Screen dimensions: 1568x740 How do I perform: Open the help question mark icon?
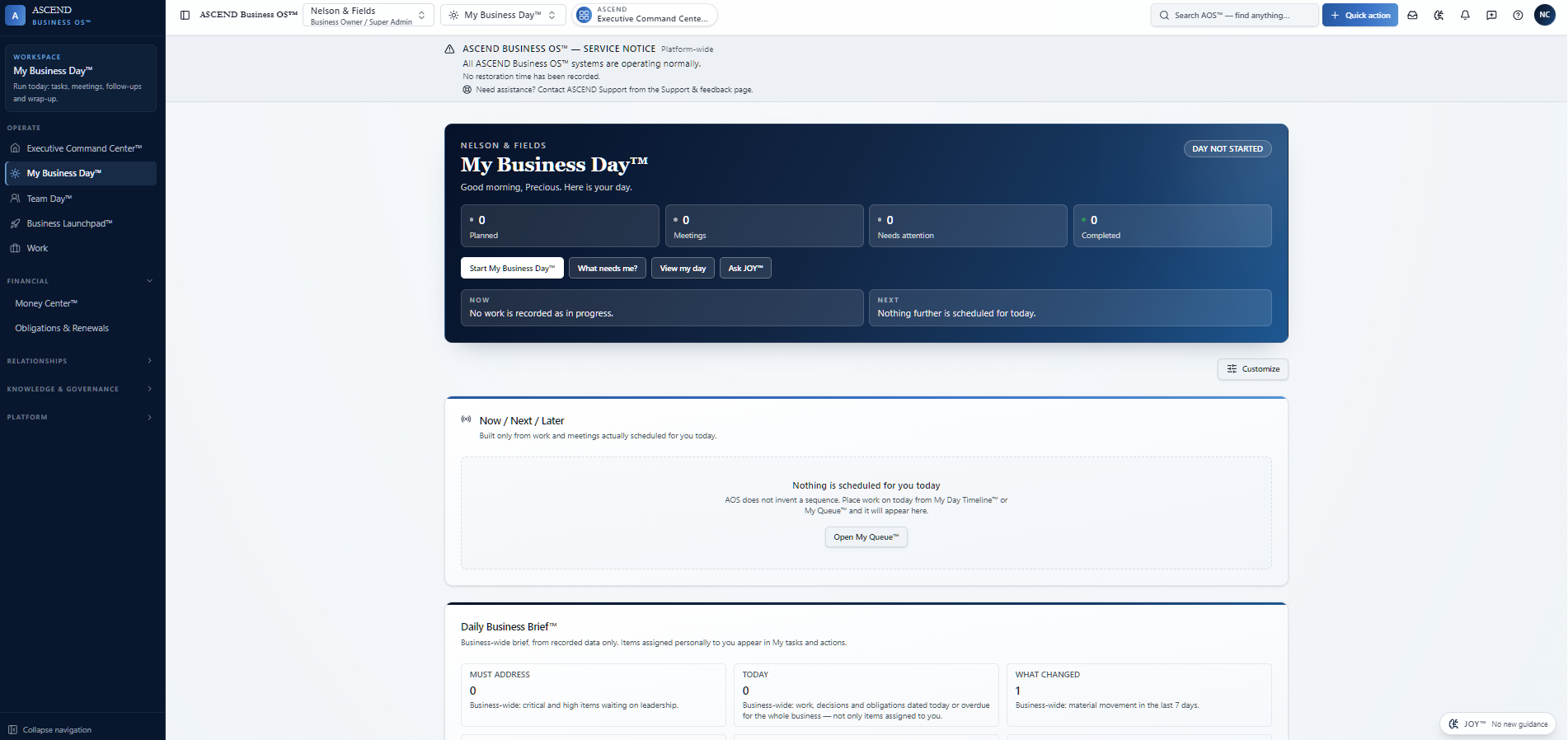[1518, 15]
